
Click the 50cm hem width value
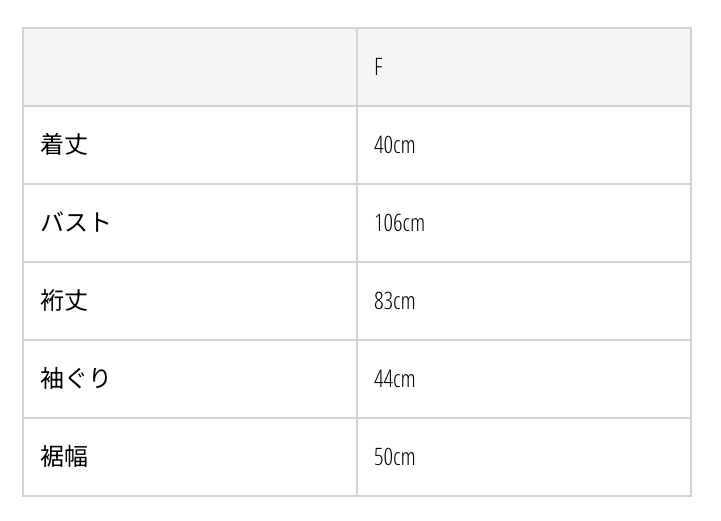[x=394, y=457]
